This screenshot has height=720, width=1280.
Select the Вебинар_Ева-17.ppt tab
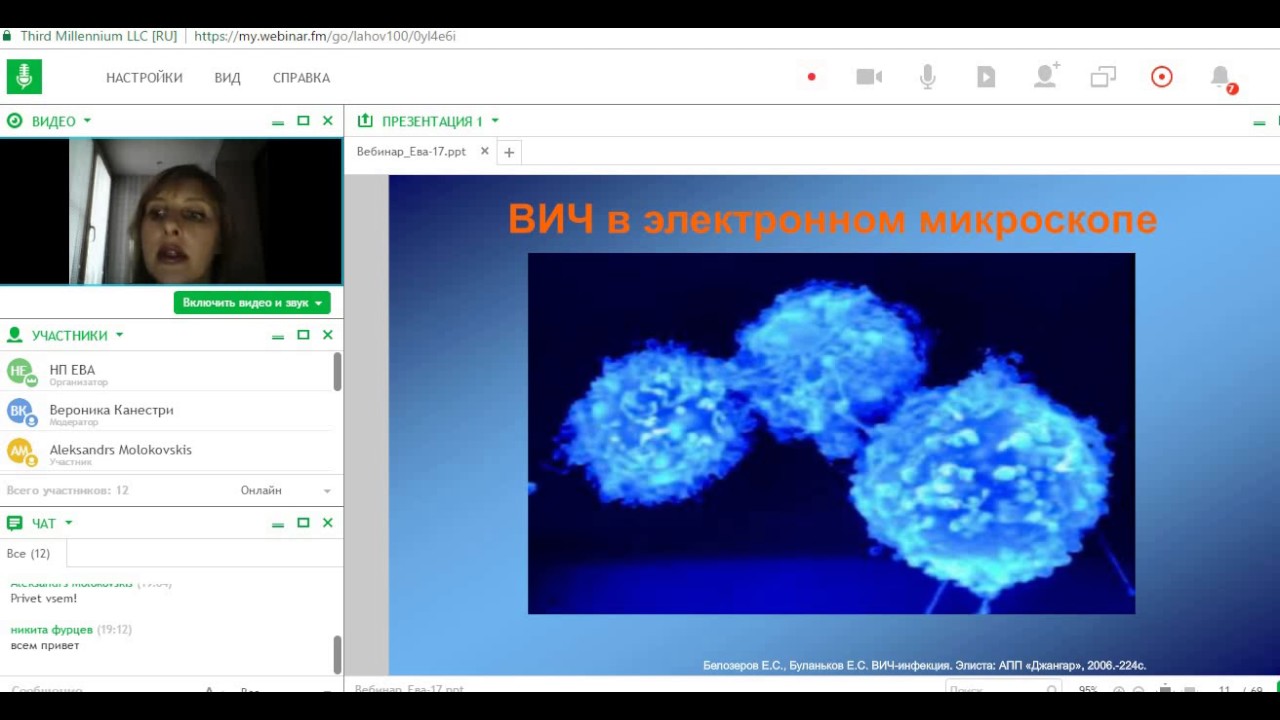(x=411, y=152)
